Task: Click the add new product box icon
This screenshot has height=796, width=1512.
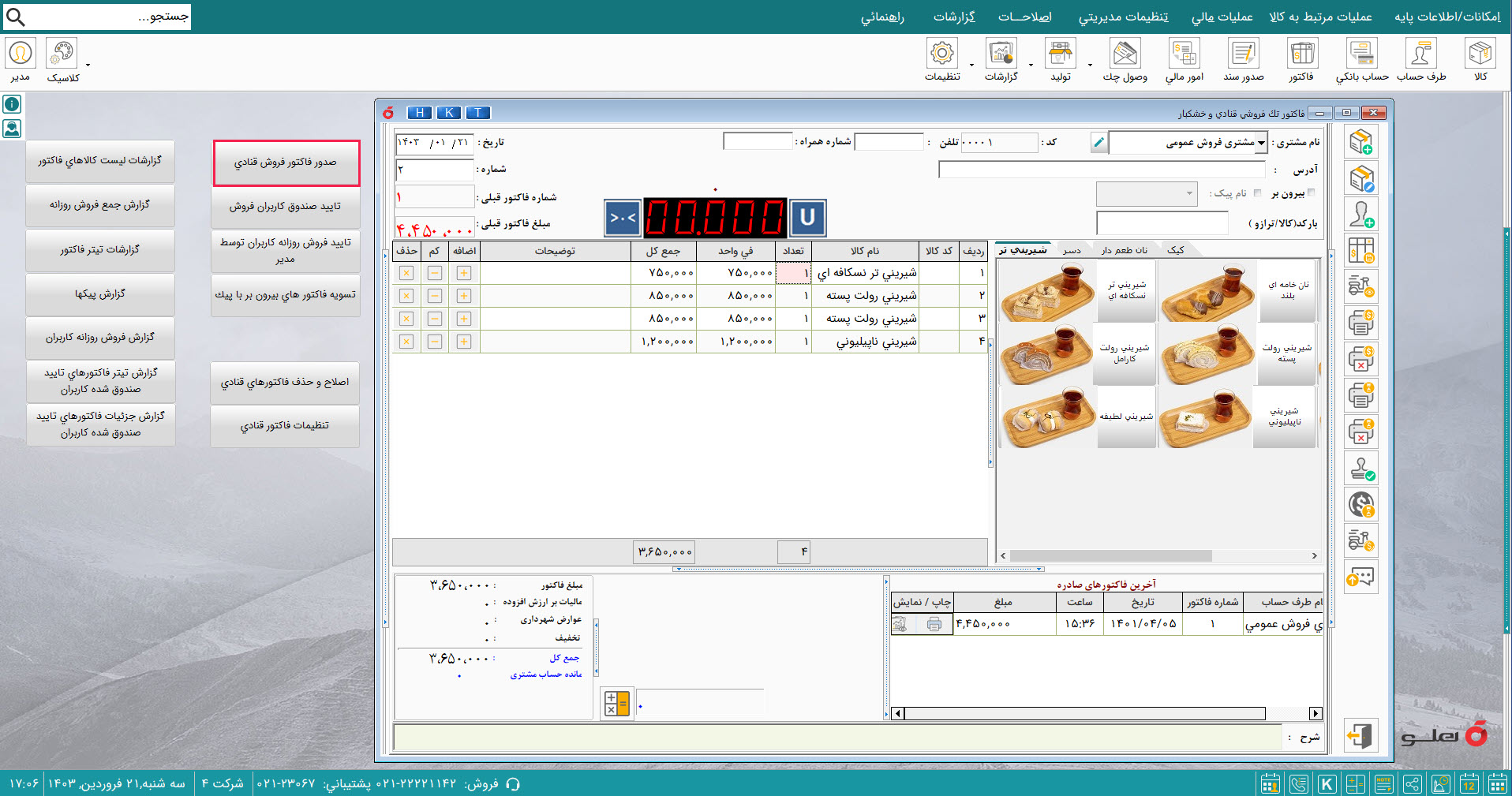Action: (x=1361, y=142)
